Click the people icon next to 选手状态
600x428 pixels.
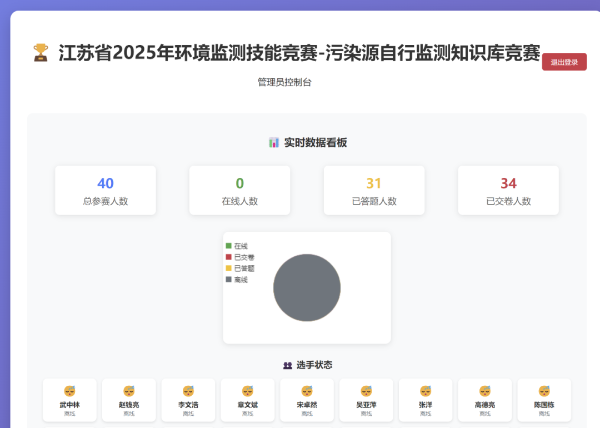288,365
